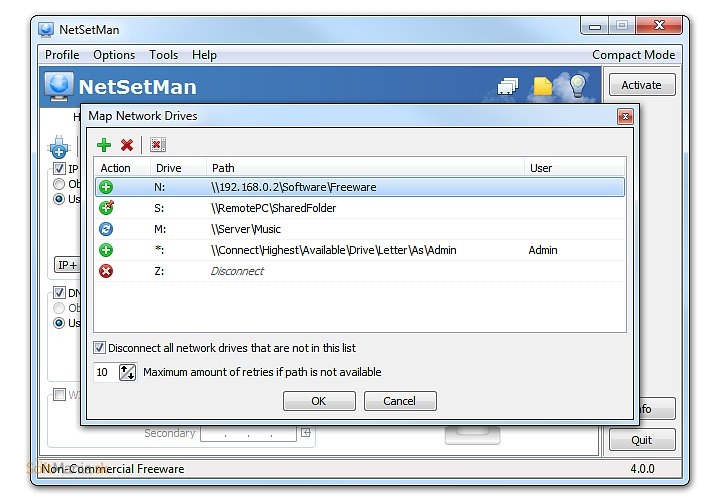Viewport: 720px width, 500px height.
Task: Open the yellow note icon in header
Action: 542,86
